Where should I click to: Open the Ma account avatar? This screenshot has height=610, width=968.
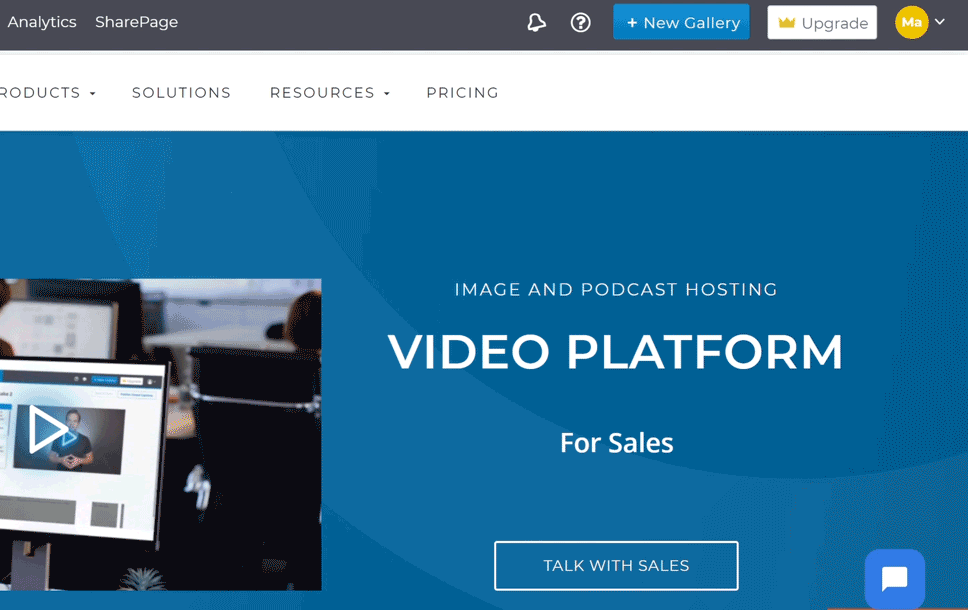pyautogui.click(x=911, y=21)
